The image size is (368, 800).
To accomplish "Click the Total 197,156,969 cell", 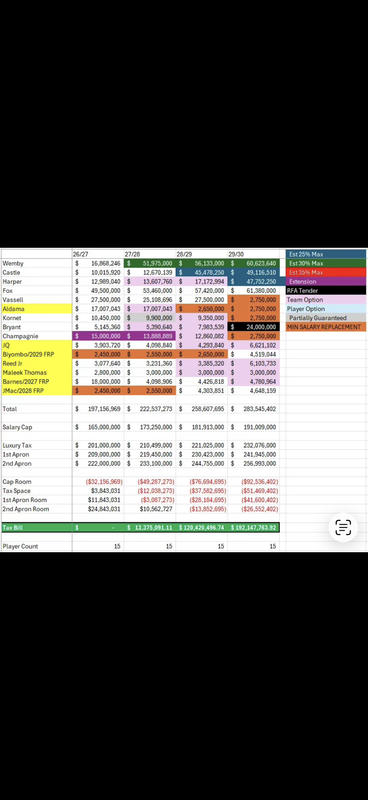I will 98,409.
